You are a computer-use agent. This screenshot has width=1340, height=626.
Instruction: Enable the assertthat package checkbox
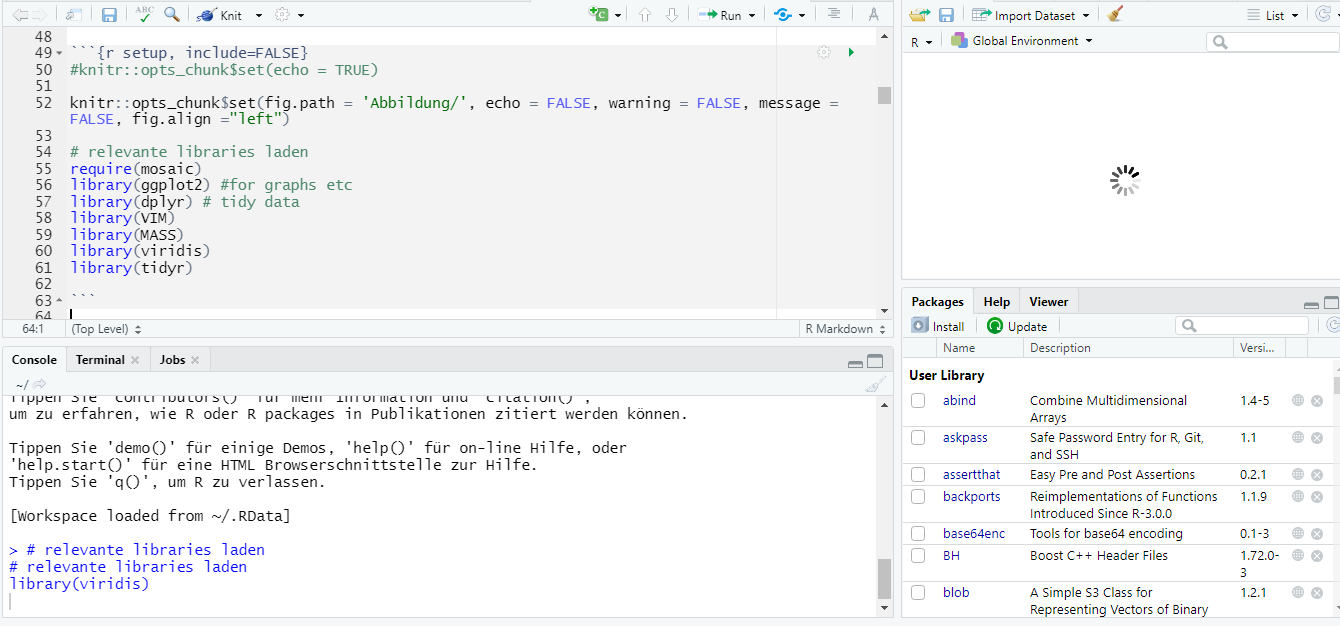pyautogui.click(x=918, y=475)
